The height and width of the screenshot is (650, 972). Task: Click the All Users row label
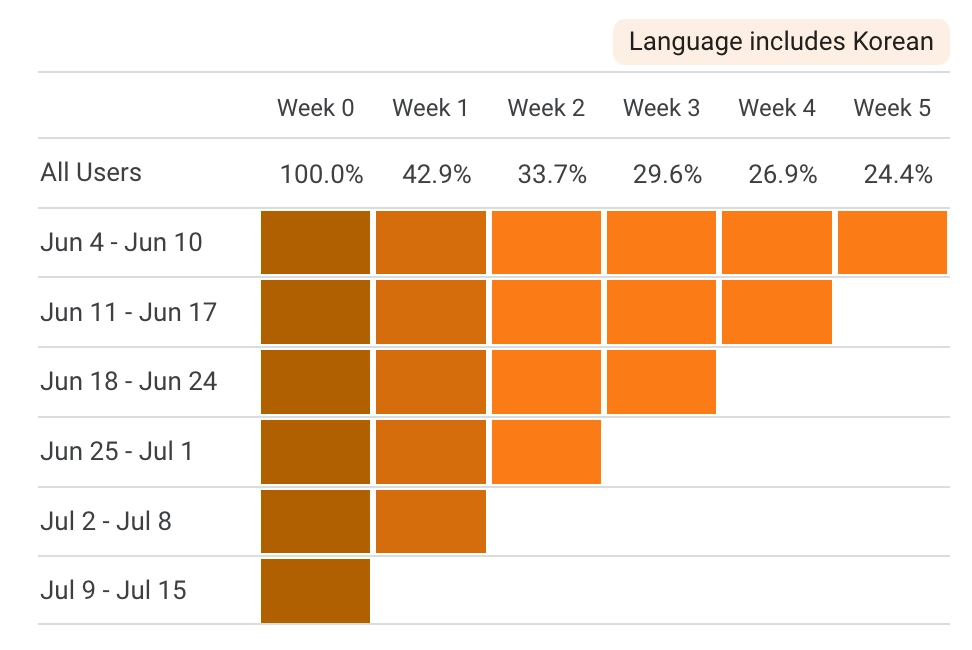[91, 173]
